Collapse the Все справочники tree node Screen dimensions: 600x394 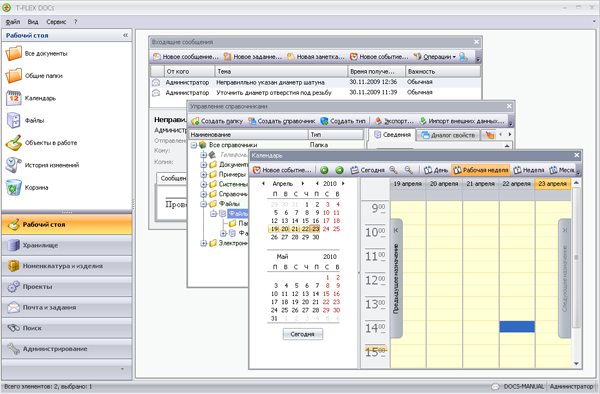[x=194, y=145]
